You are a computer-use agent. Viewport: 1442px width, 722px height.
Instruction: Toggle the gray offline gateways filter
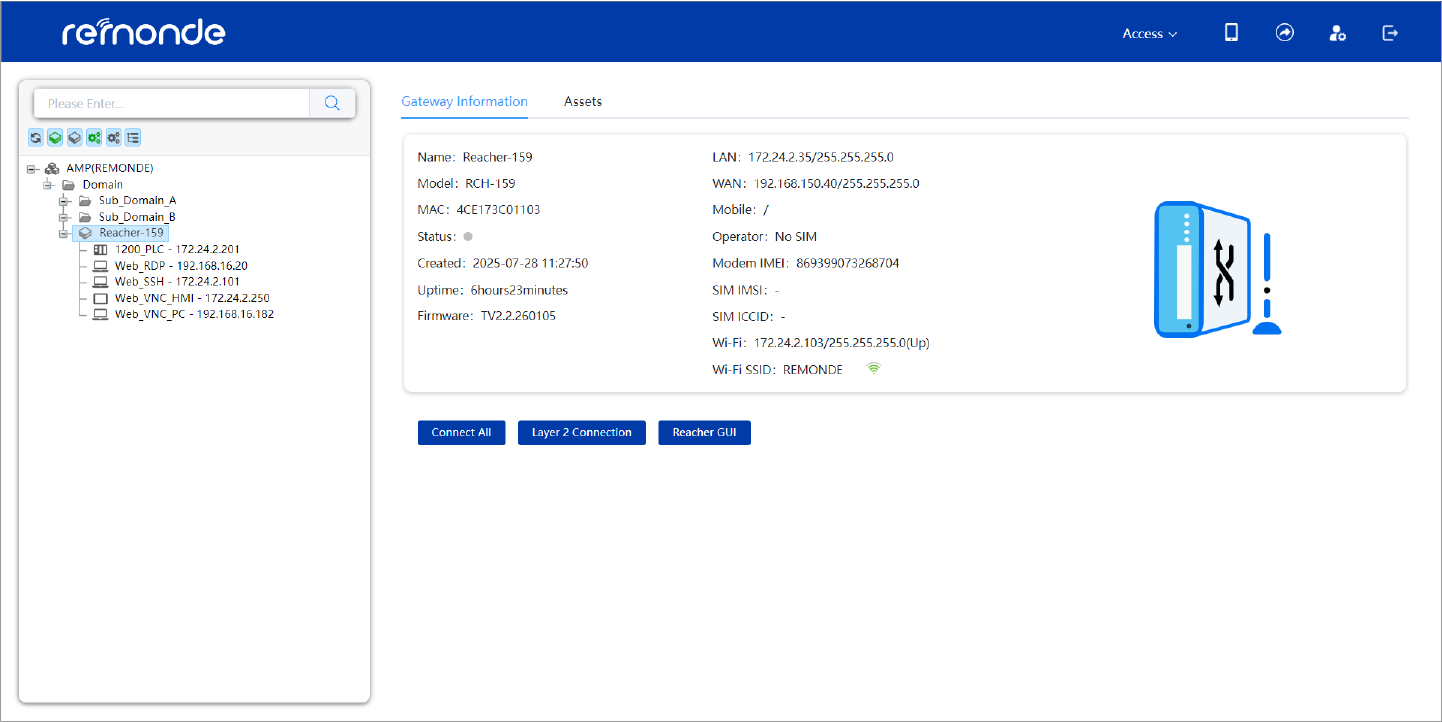75,137
